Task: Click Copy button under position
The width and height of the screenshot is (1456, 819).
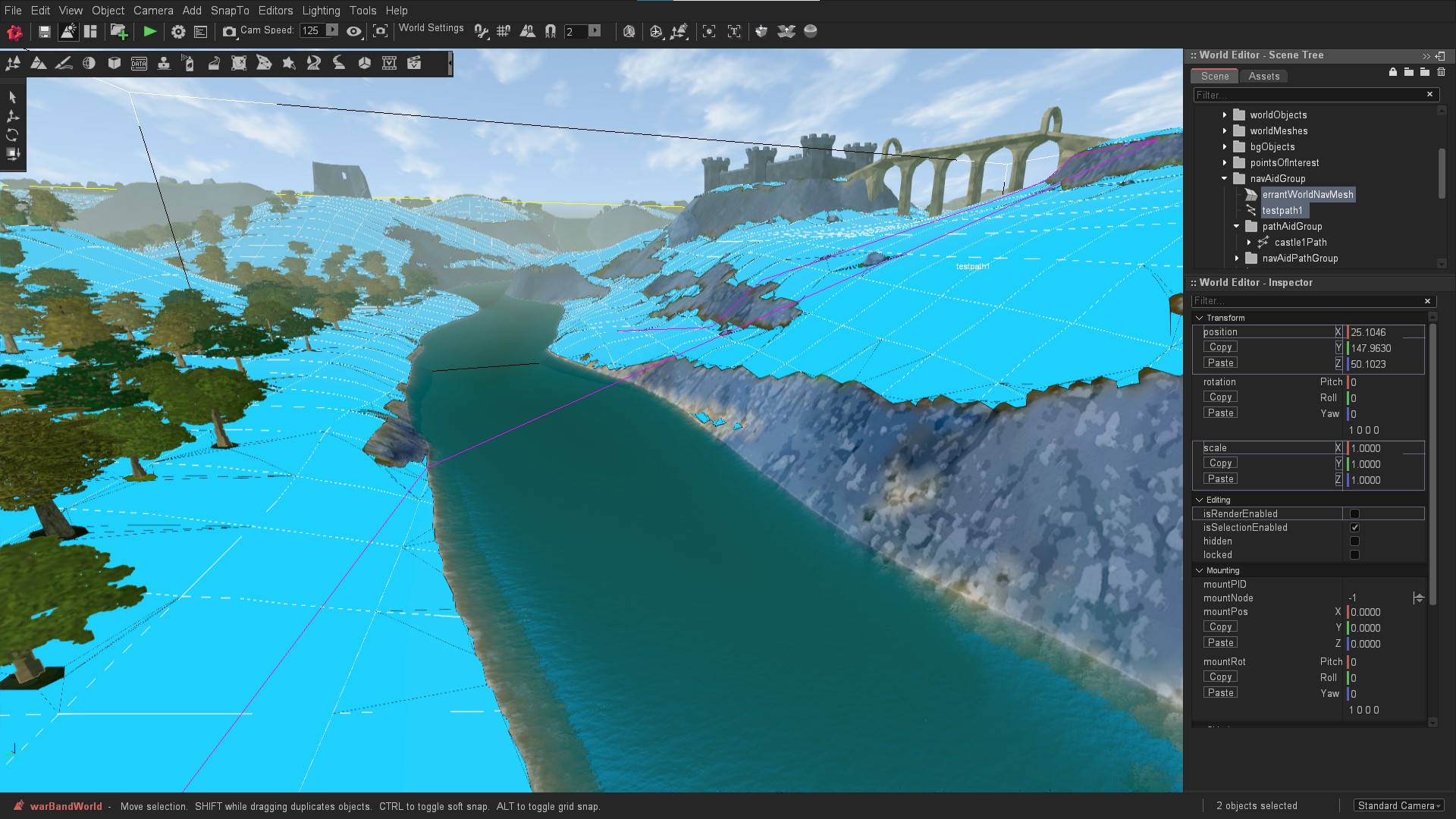Action: pyautogui.click(x=1220, y=347)
